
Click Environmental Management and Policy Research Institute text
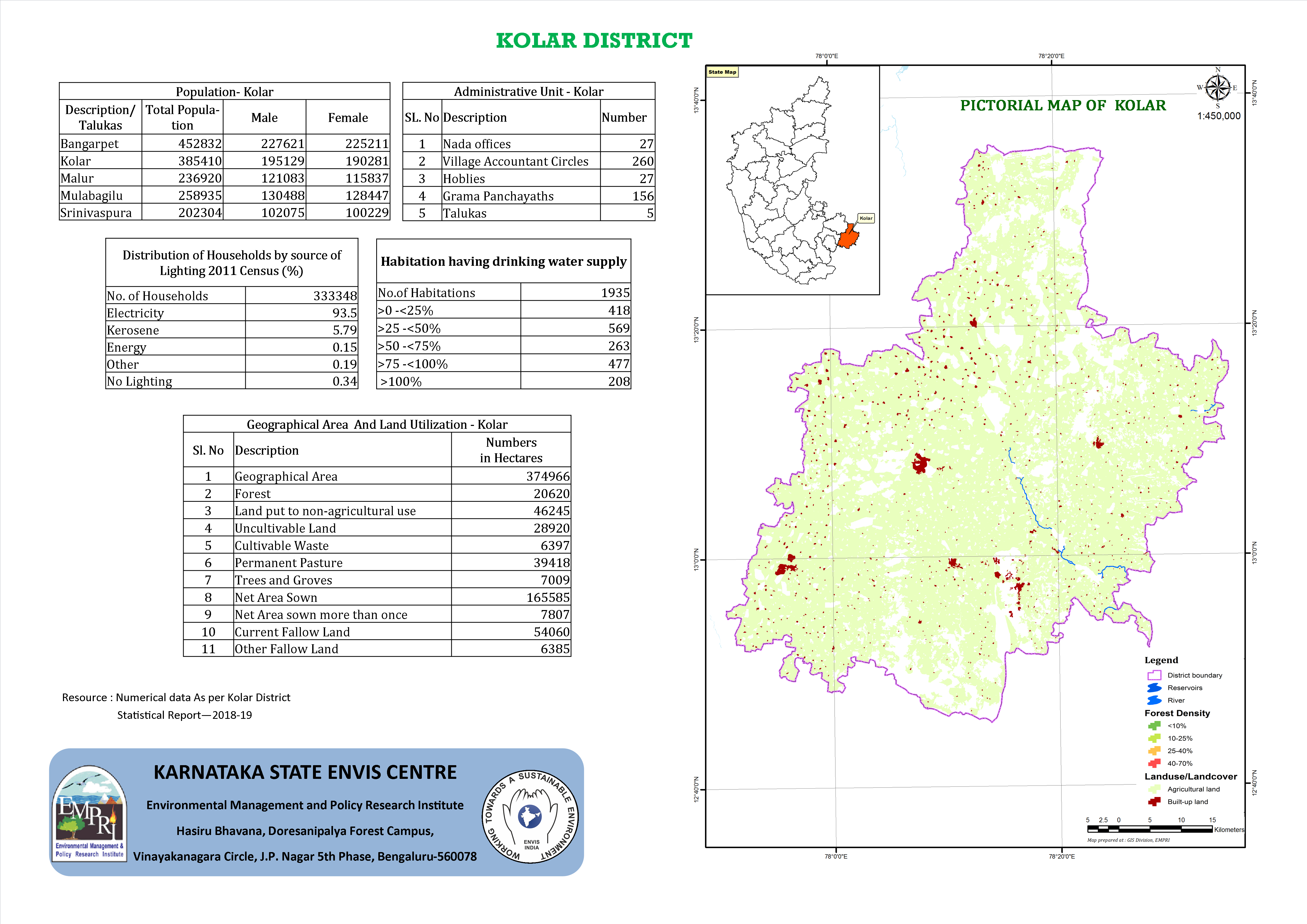[305, 805]
